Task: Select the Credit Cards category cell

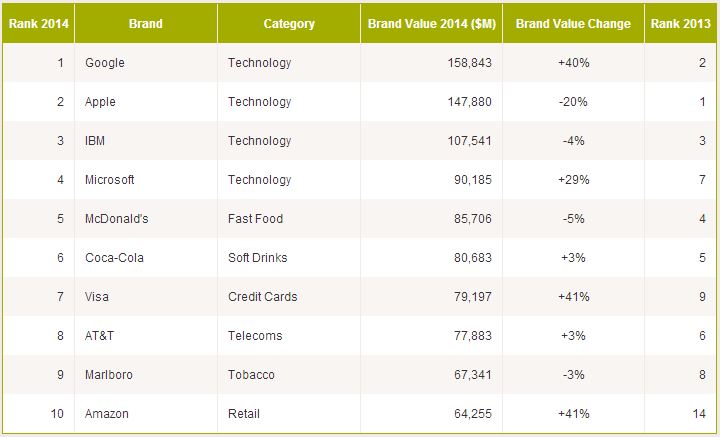Action: coord(262,297)
